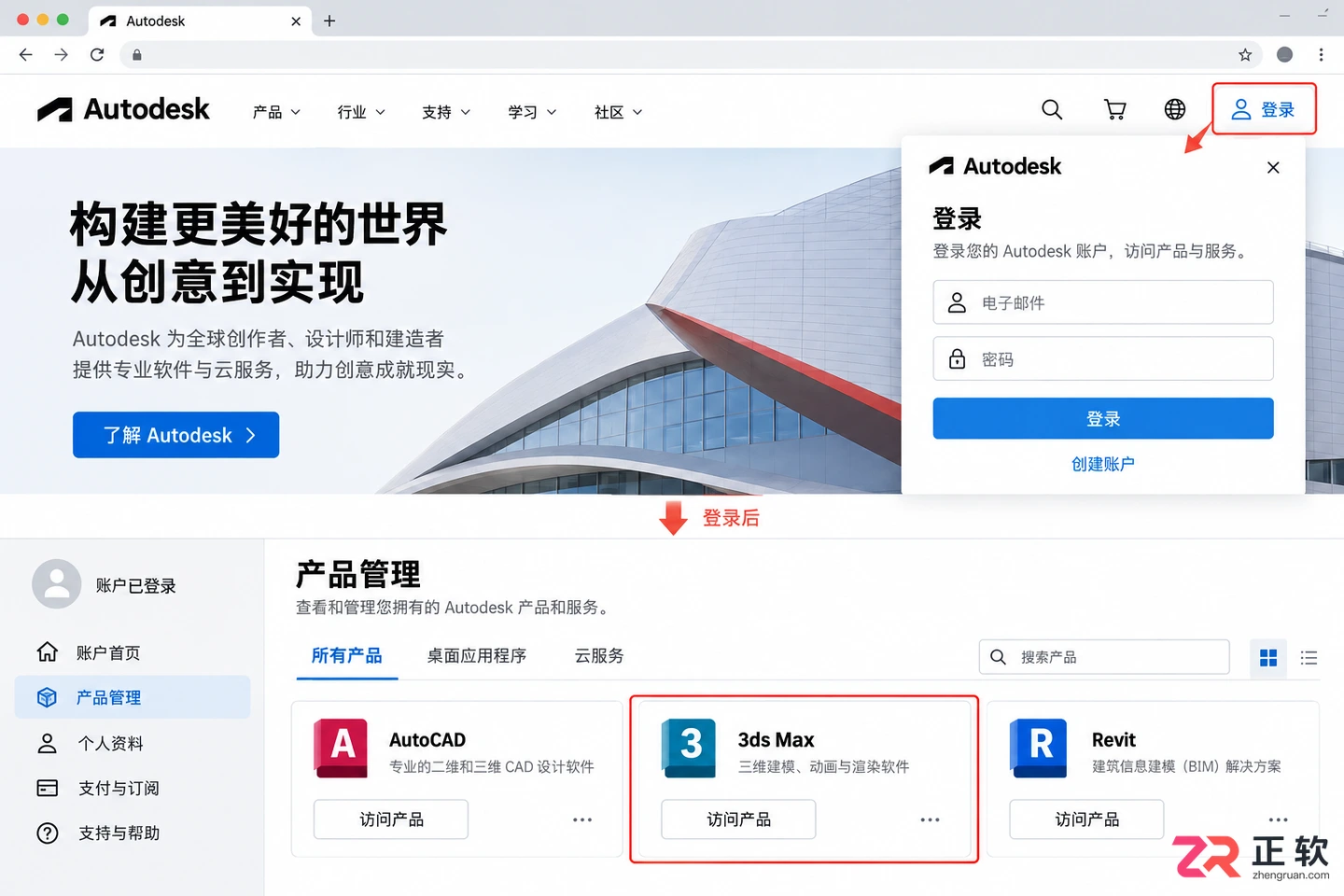Open 支持与帮助 in the sidebar
This screenshot has height=896, width=1344.
[133, 833]
